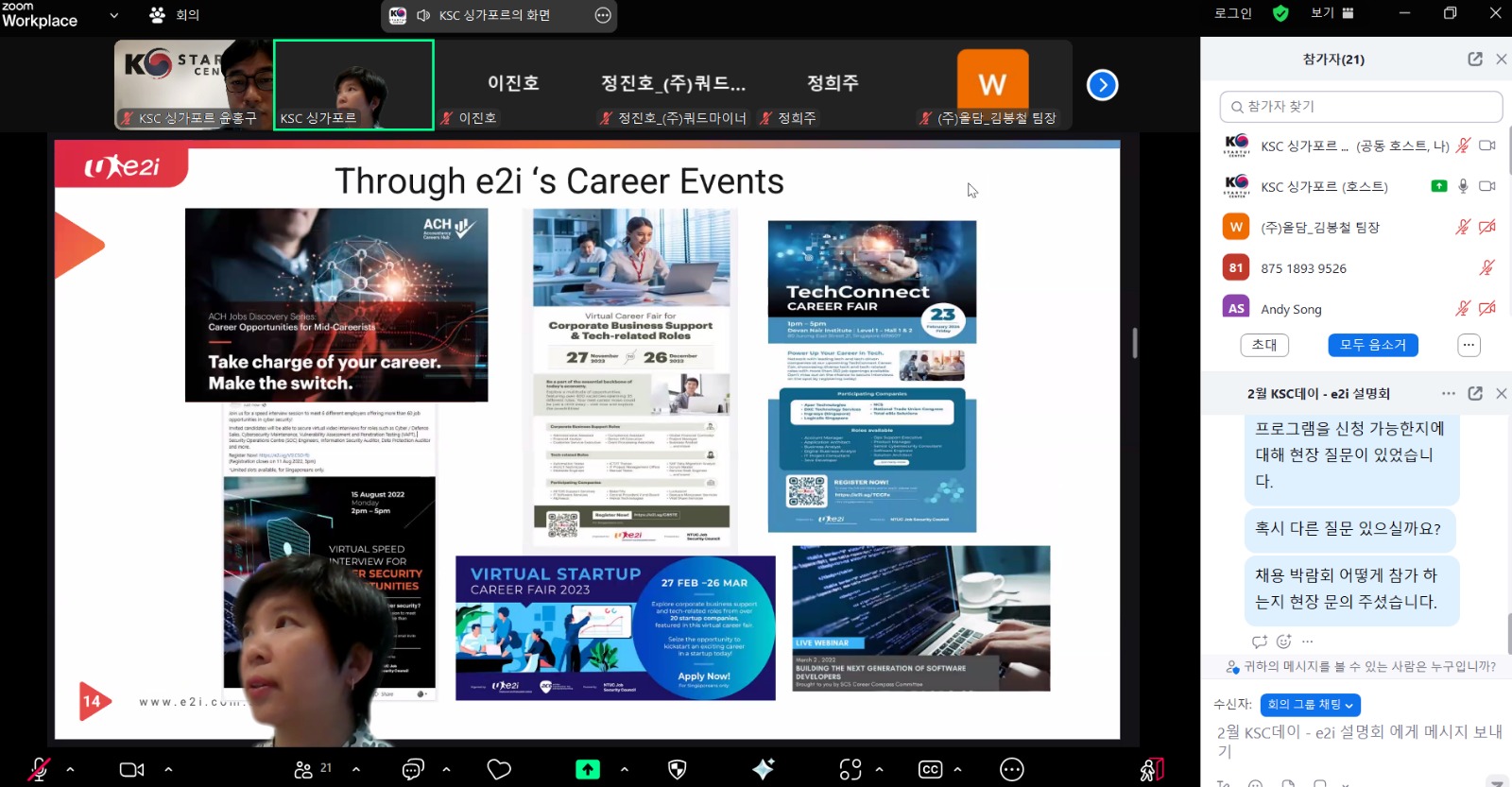
Task: Open AI Companion sparkle icon
Action: point(764,769)
